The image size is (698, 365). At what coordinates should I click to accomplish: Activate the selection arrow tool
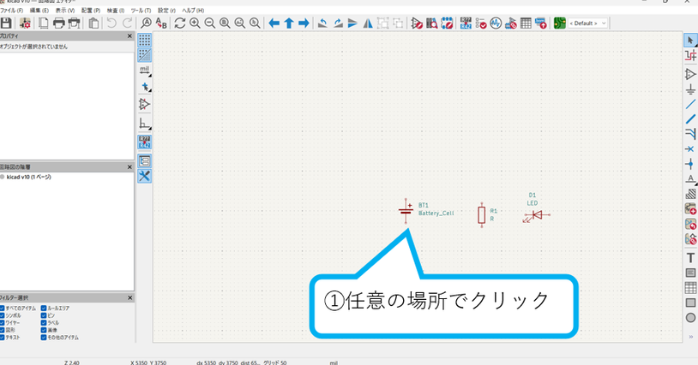point(690,40)
